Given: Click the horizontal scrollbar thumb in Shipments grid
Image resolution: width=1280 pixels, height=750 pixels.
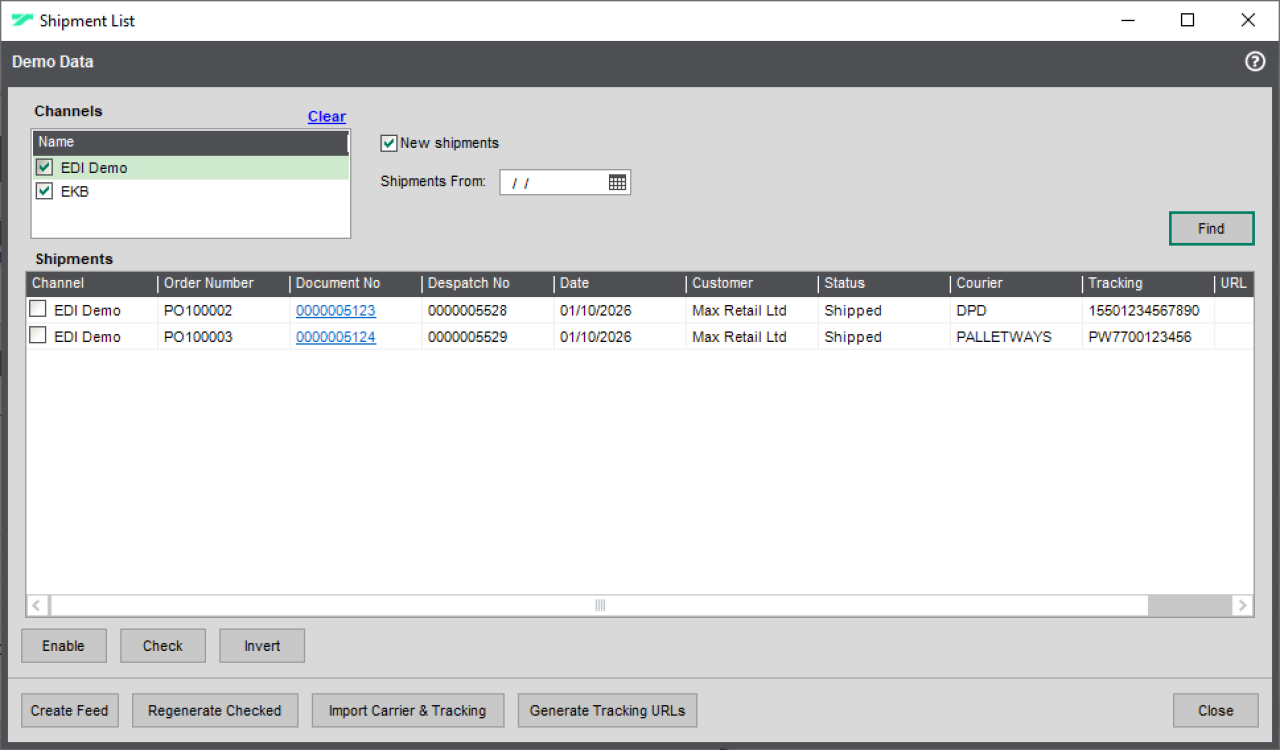Looking at the screenshot, I should [600, 605].
